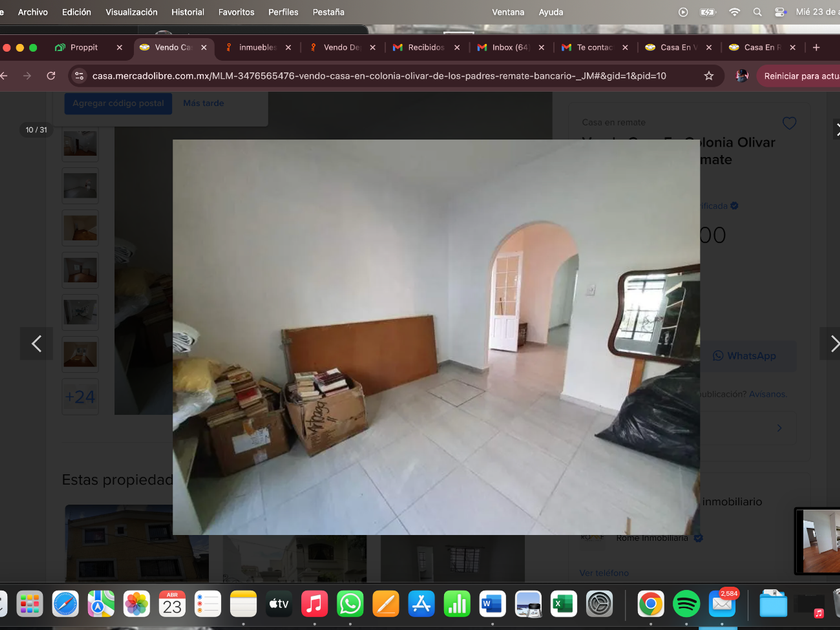Viewport: 840px width, 630px height.
Task: Open Microsoft Excel from the dock
Action: click(563, 604)
